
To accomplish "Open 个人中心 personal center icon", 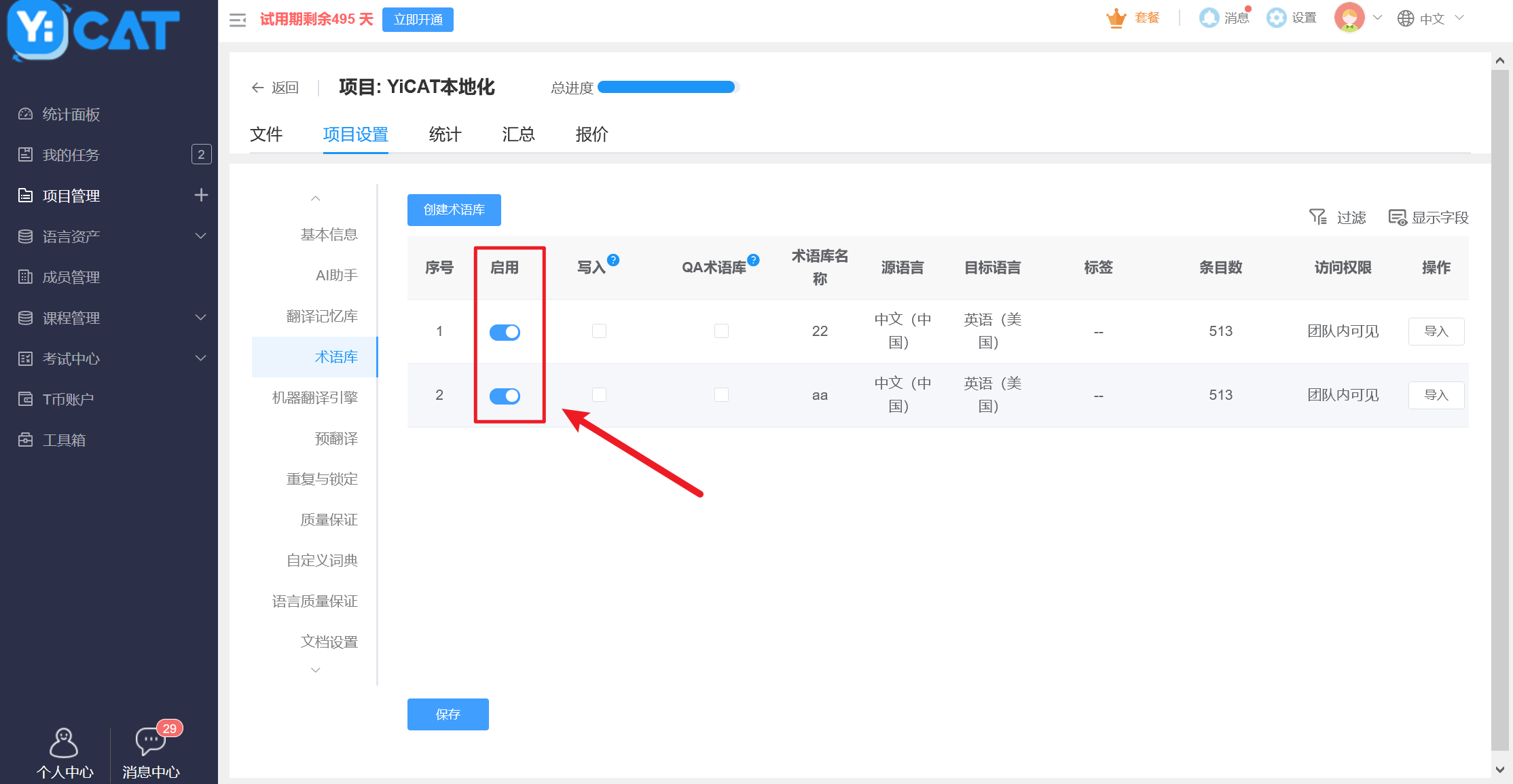I will coord(64,742).
